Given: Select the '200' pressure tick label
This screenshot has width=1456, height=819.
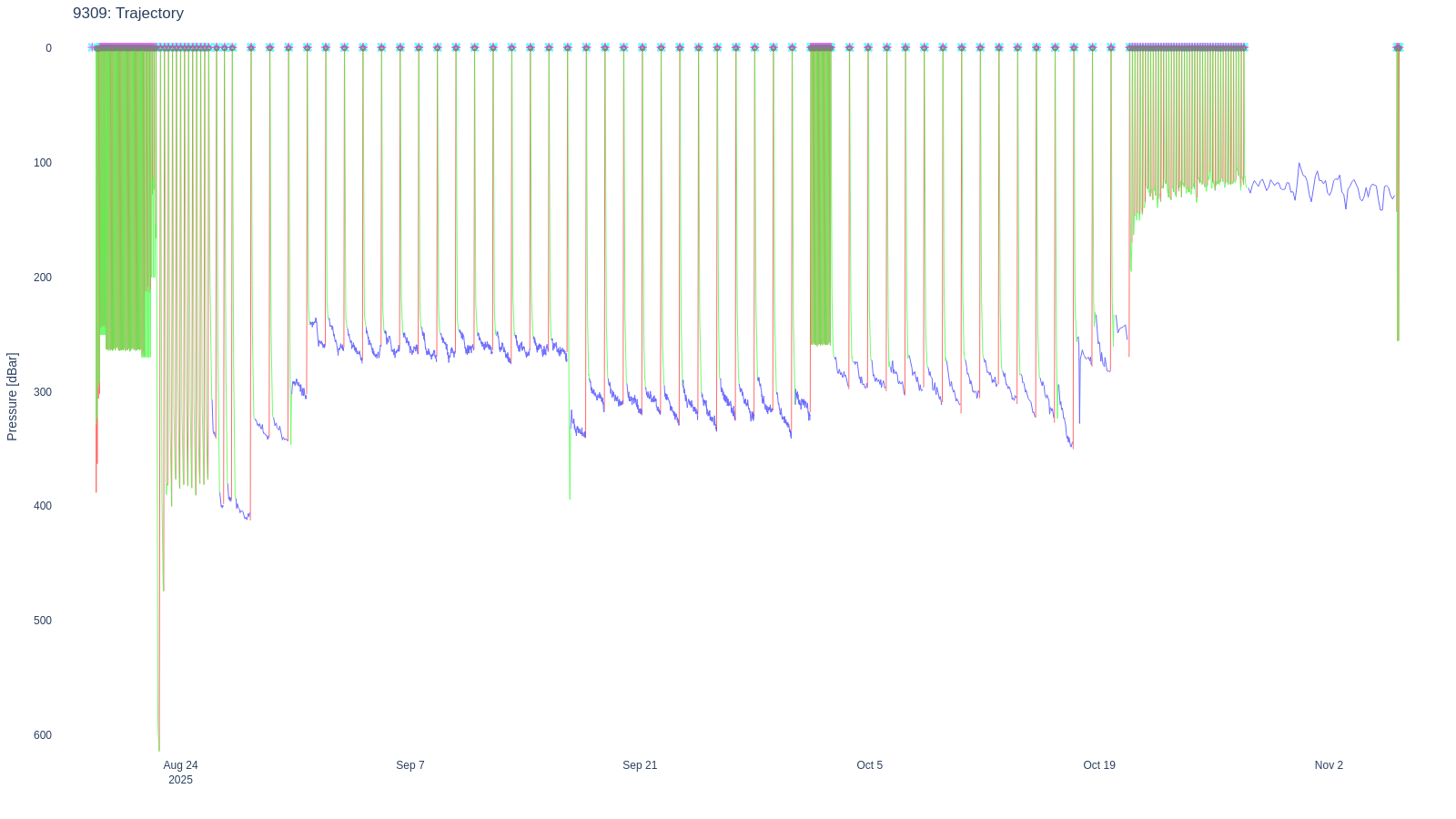Looking at the screenshot, I should pyautogui.click(x=43, y=278).
